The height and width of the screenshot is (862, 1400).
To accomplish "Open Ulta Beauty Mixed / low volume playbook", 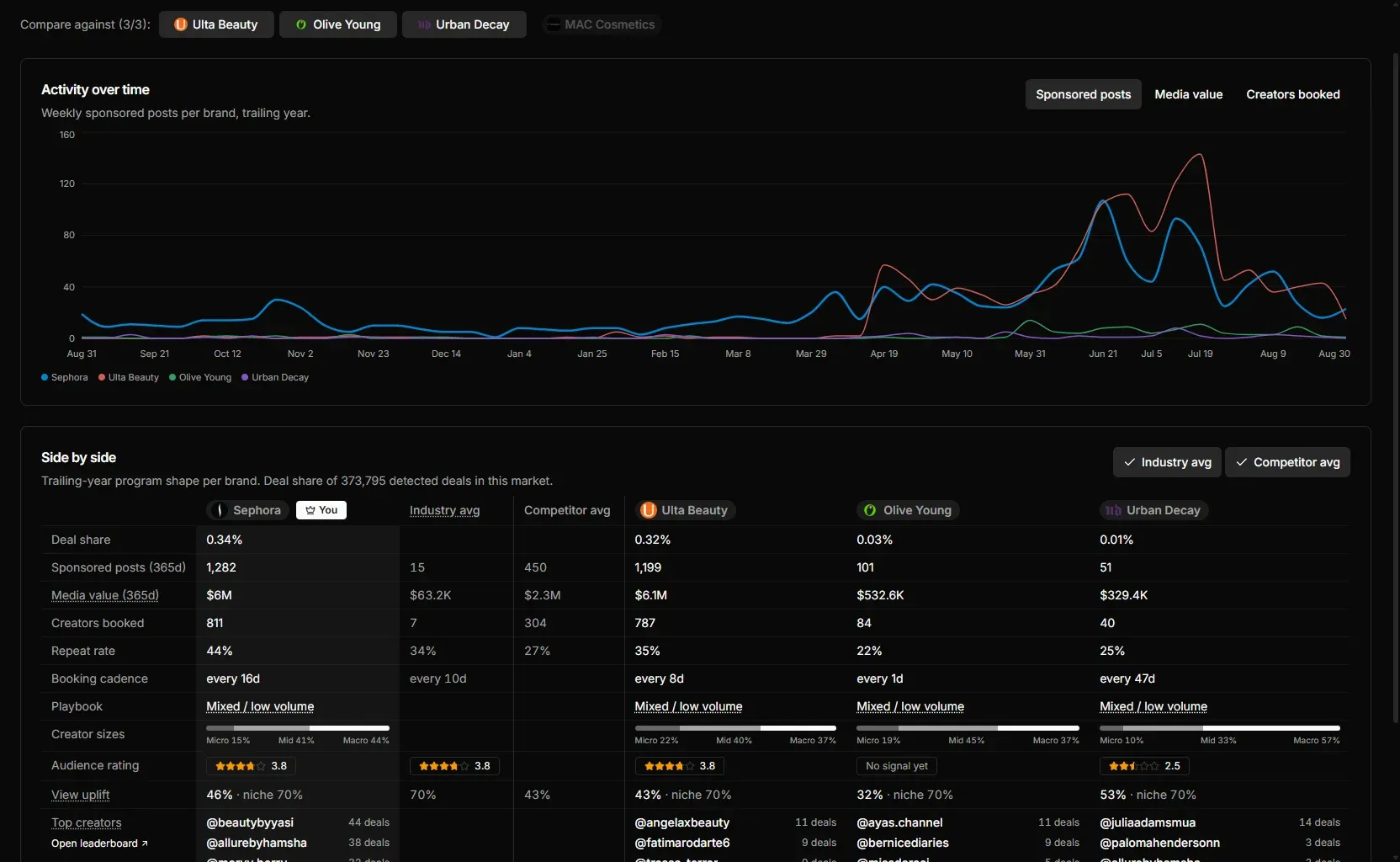I will point(688,706).
